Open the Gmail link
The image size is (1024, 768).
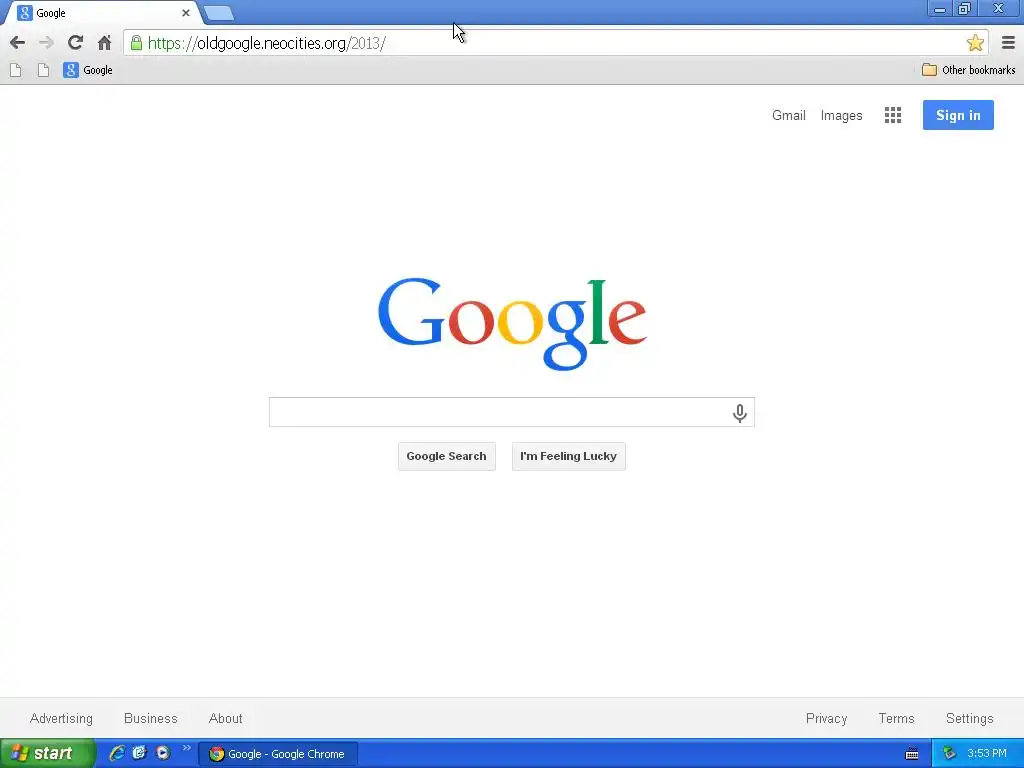pos(789,116)
